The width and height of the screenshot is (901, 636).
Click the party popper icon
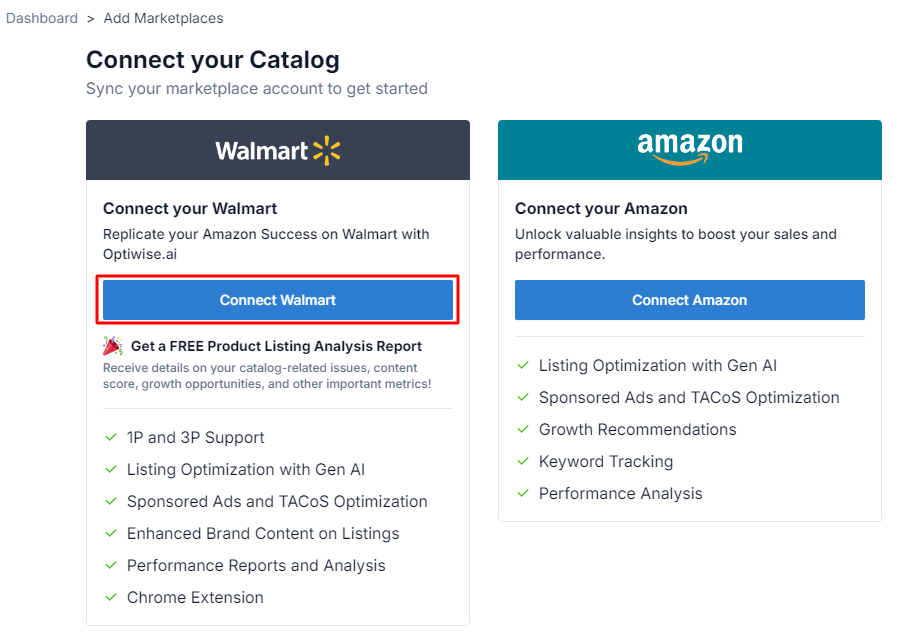coord(113,346)
